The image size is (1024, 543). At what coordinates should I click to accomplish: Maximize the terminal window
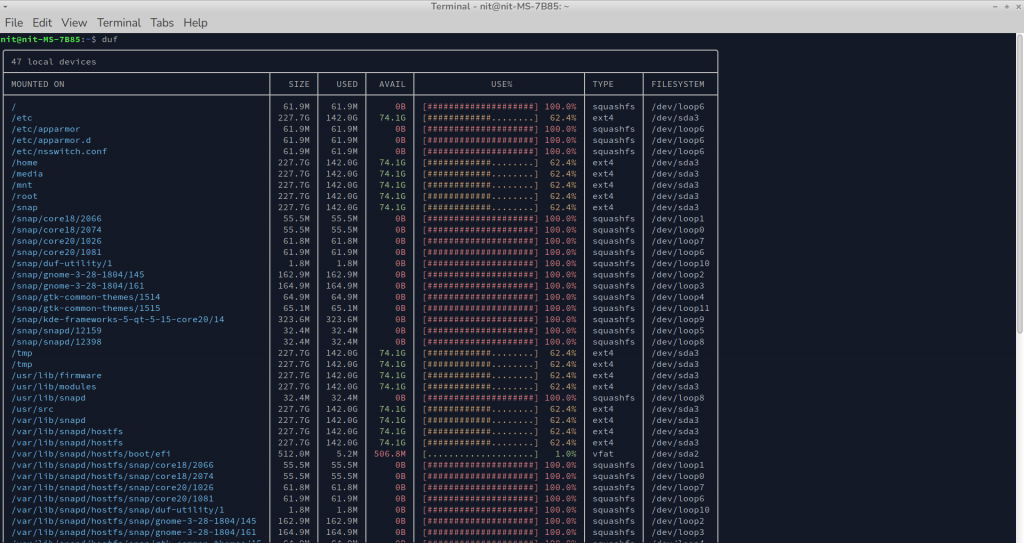coord(1007,6)
